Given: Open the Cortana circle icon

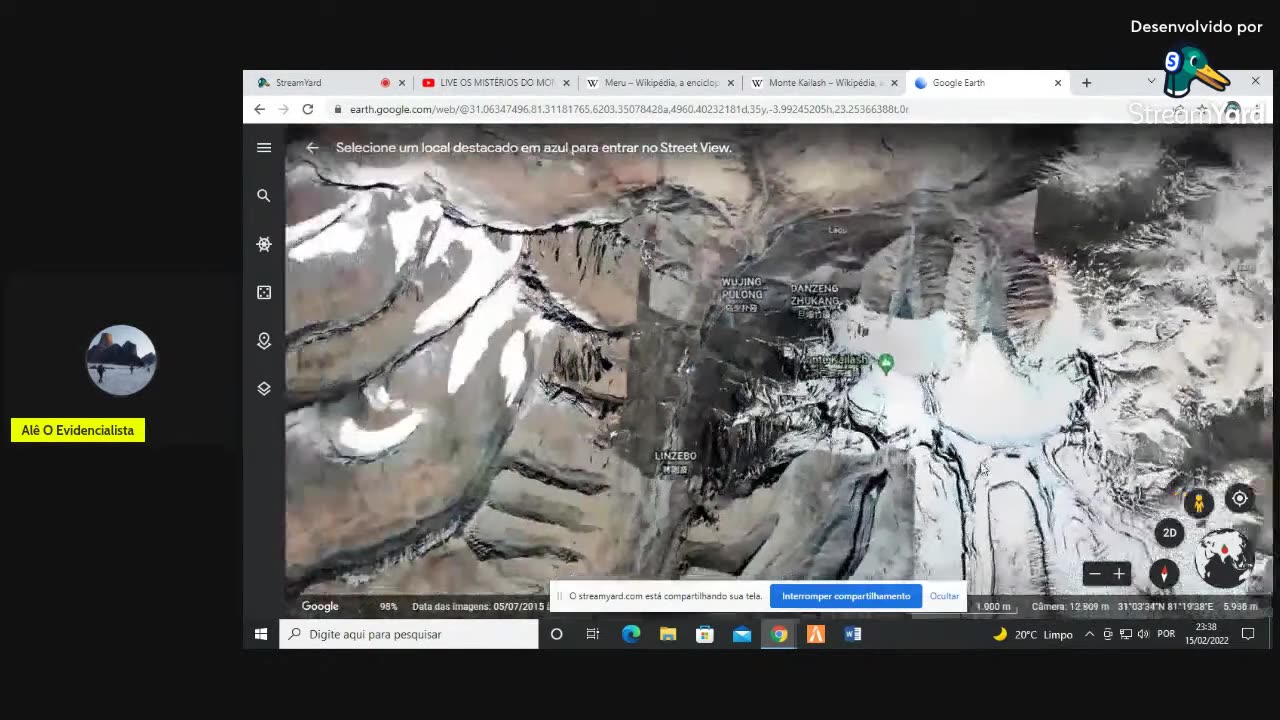Looking at the screenshot, I should coord(557,634).
